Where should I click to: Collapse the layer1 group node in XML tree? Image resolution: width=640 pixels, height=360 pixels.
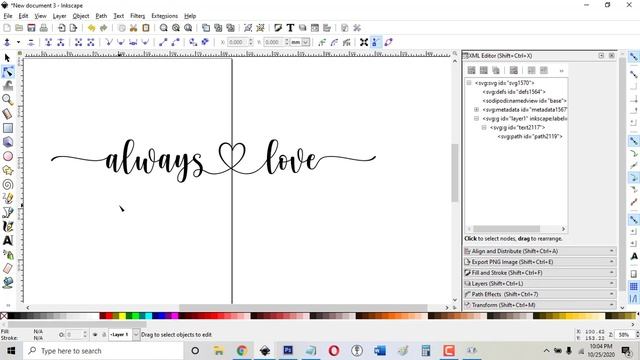[x=476, y=118]
